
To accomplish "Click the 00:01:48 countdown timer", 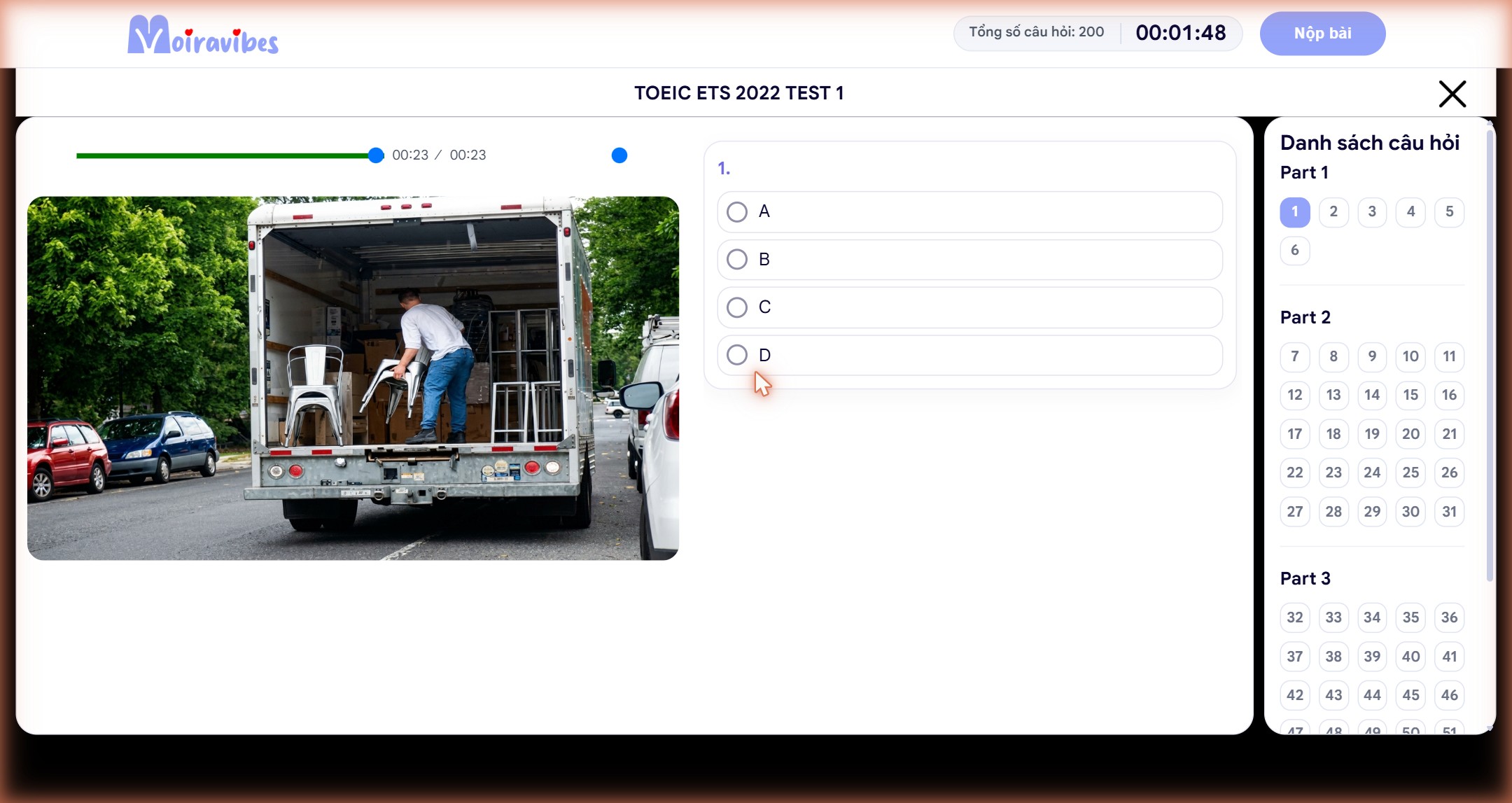I will [1181, 33].
